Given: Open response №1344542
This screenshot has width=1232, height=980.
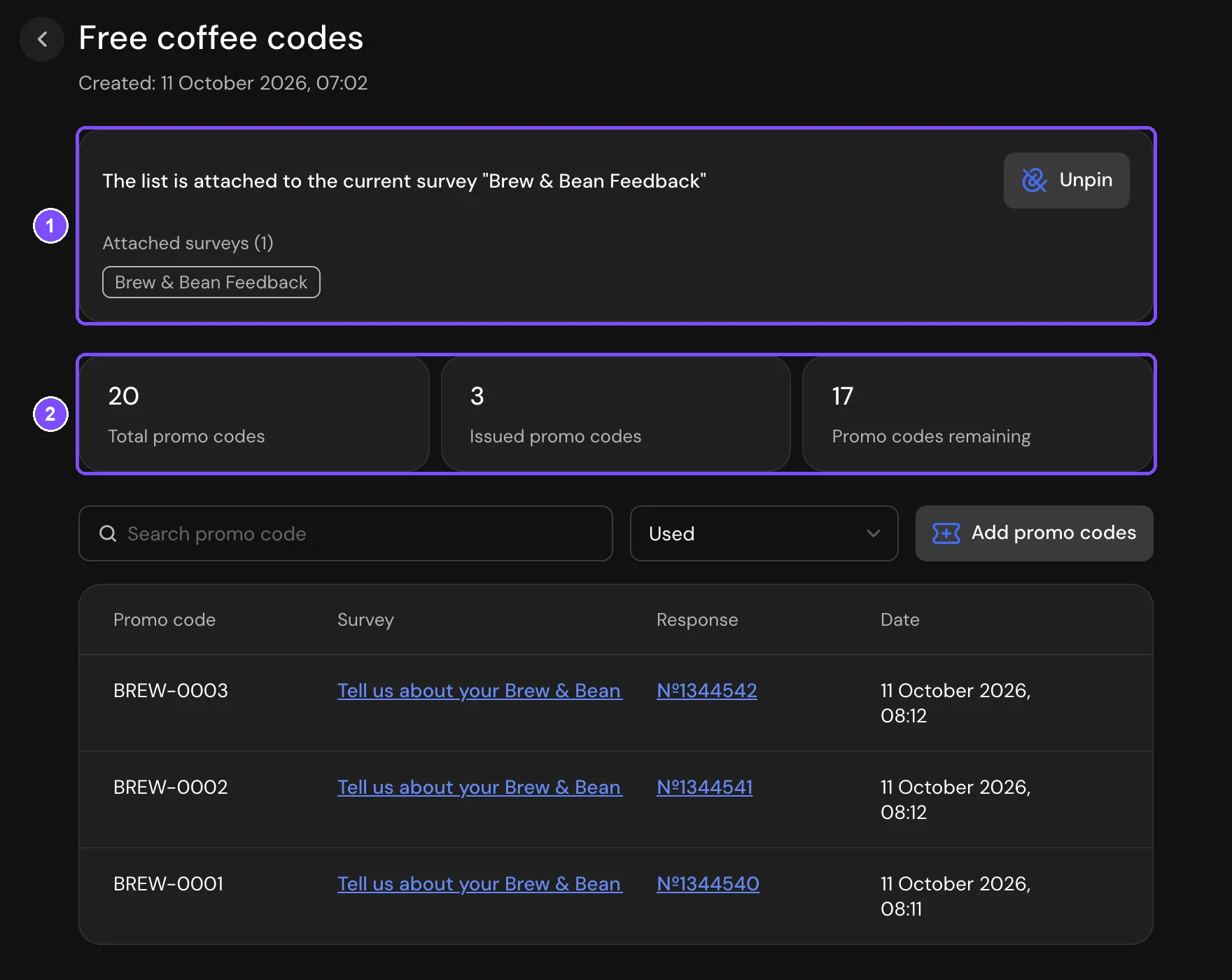Looking at the screenshot, I should point(707,691).
